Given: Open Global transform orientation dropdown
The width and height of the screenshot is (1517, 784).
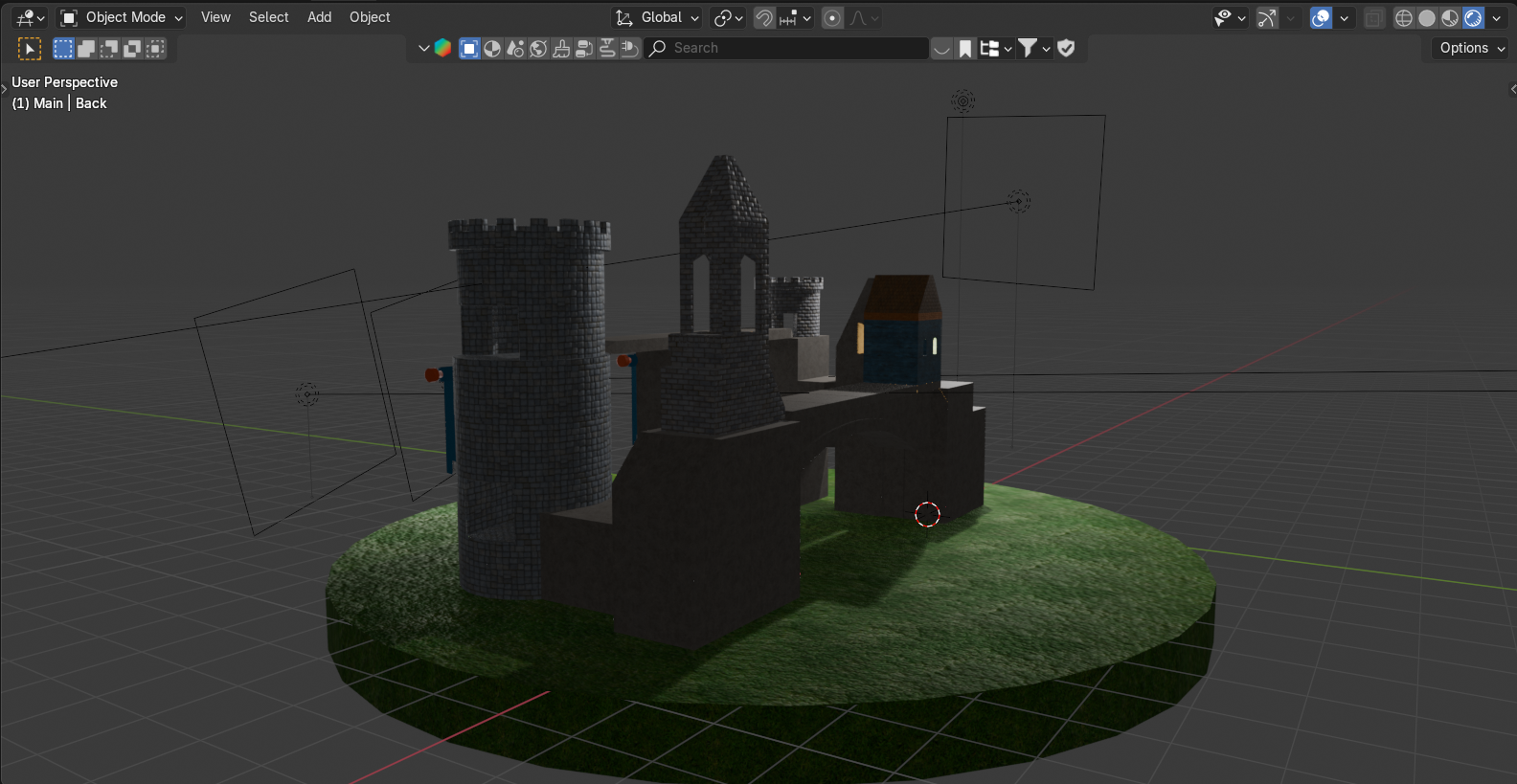Looking at the screenshot, I should (657, 17).
